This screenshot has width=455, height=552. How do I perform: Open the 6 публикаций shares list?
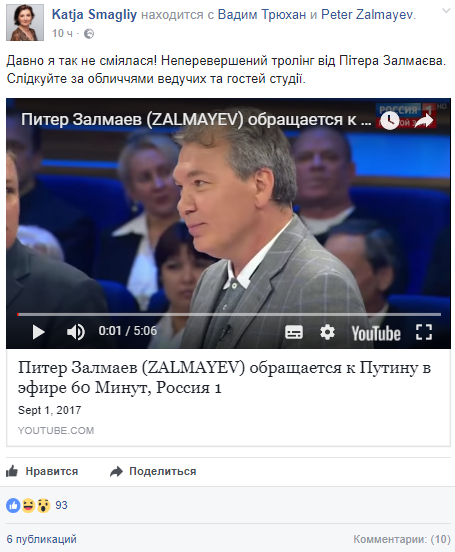pyautogui.click(x=42, y=539)
